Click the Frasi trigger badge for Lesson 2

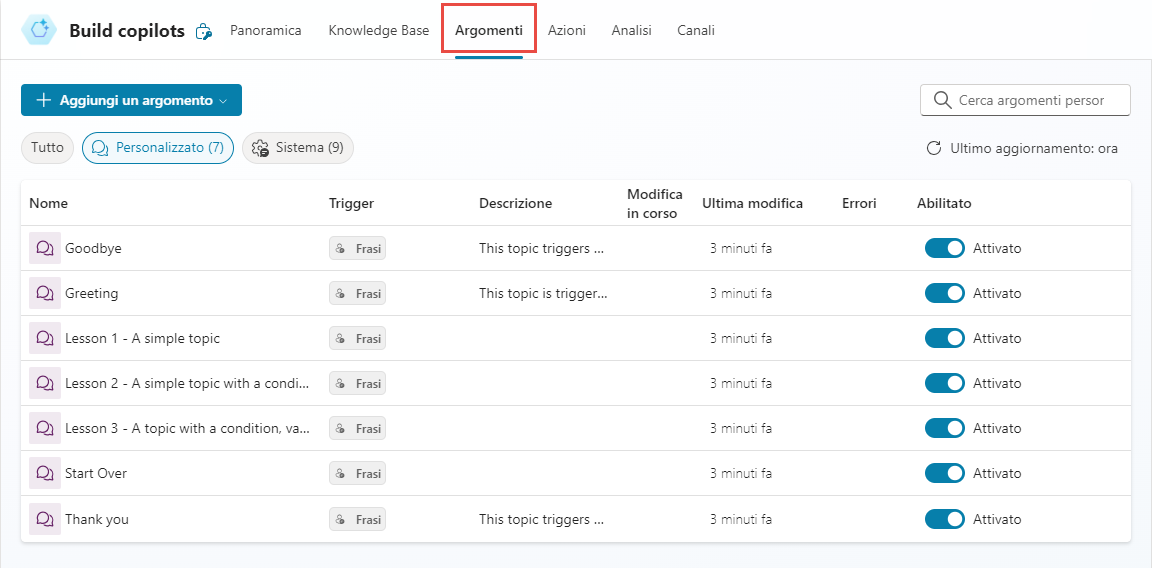(x=357, y=383)
